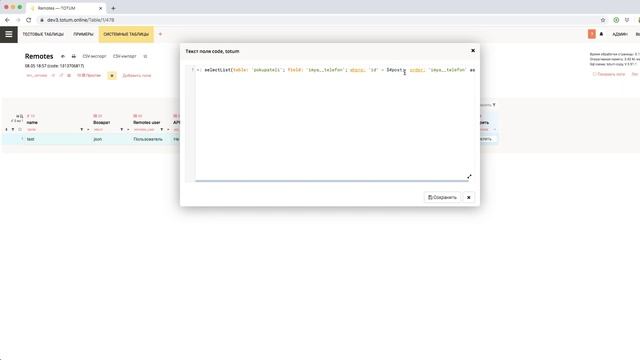Click the 'test' cell in the table row
The image size is (640, 360).
point(30,139)
